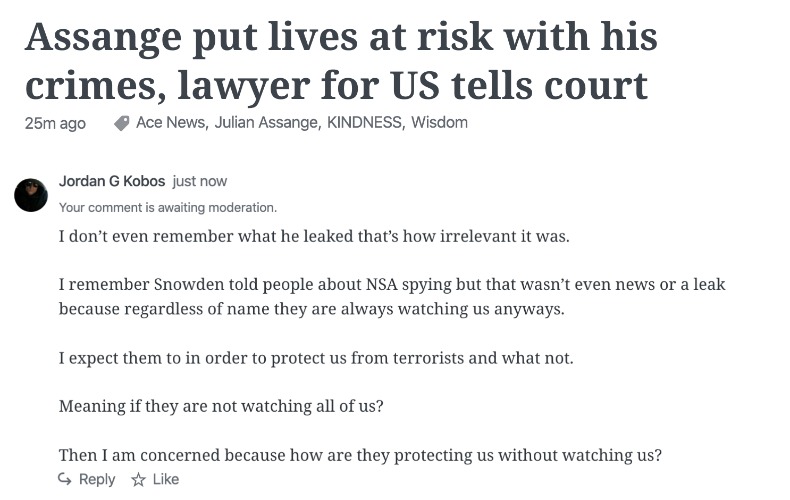Viewport: 790px width, 500px height.
Task: Open Jordan G Kobos commenter name
Action: (x=112, y=181)
